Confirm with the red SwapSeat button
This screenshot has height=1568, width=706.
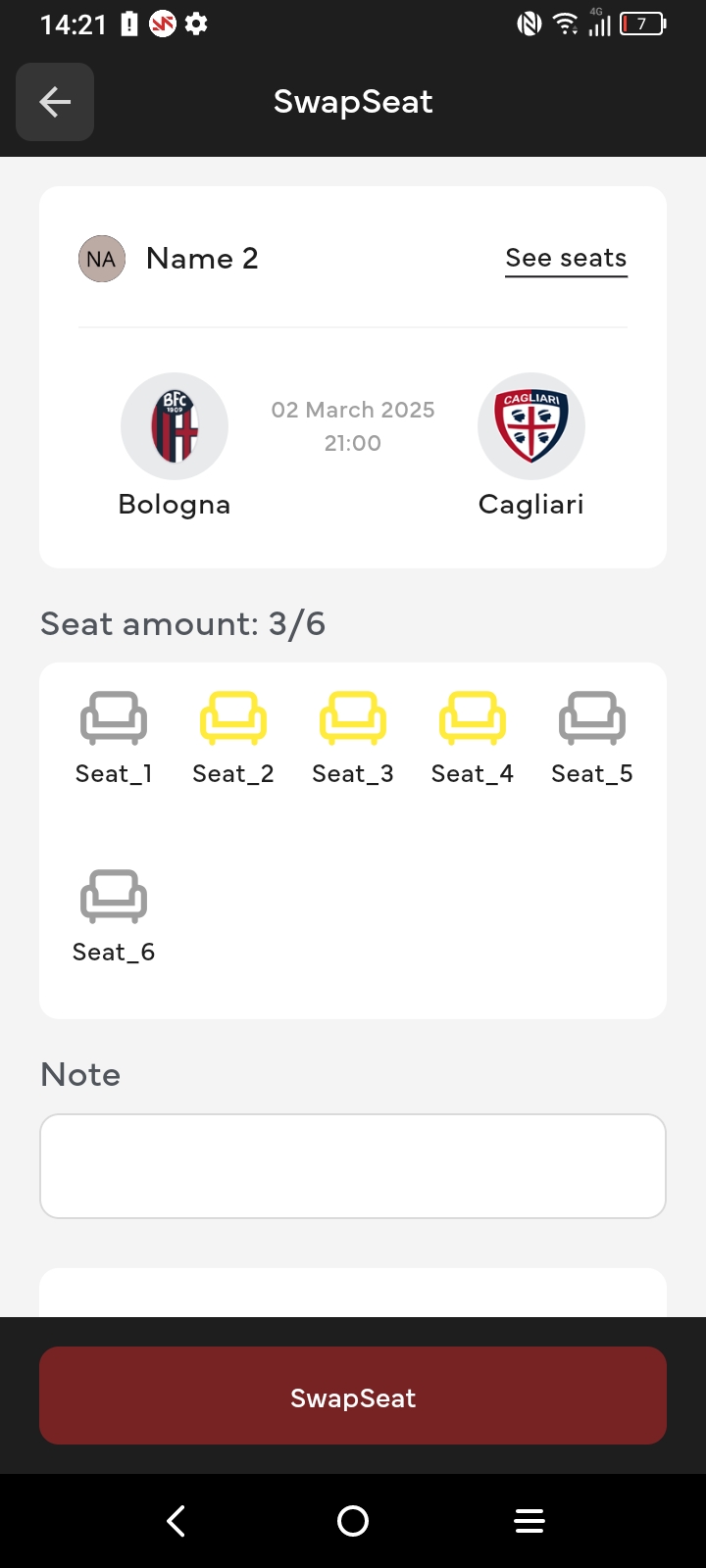[x=353, y=1396]
